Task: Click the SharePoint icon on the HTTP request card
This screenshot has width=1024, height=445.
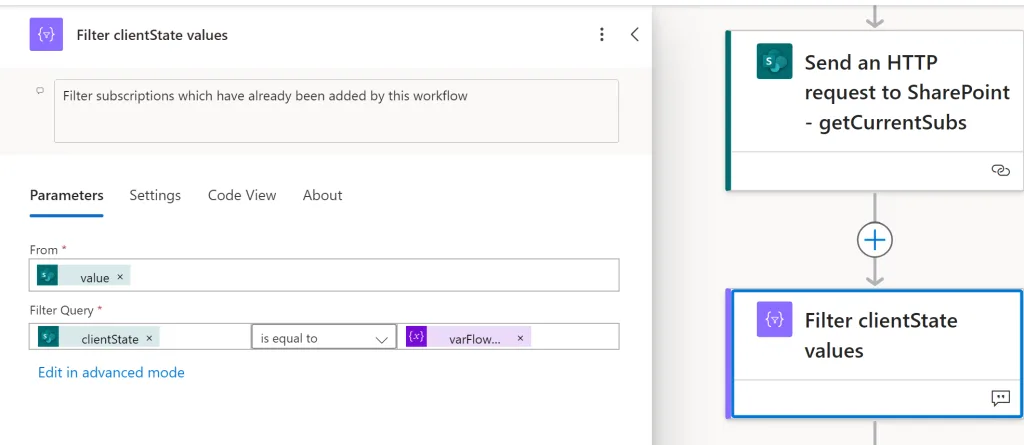Action: (775, 61)
